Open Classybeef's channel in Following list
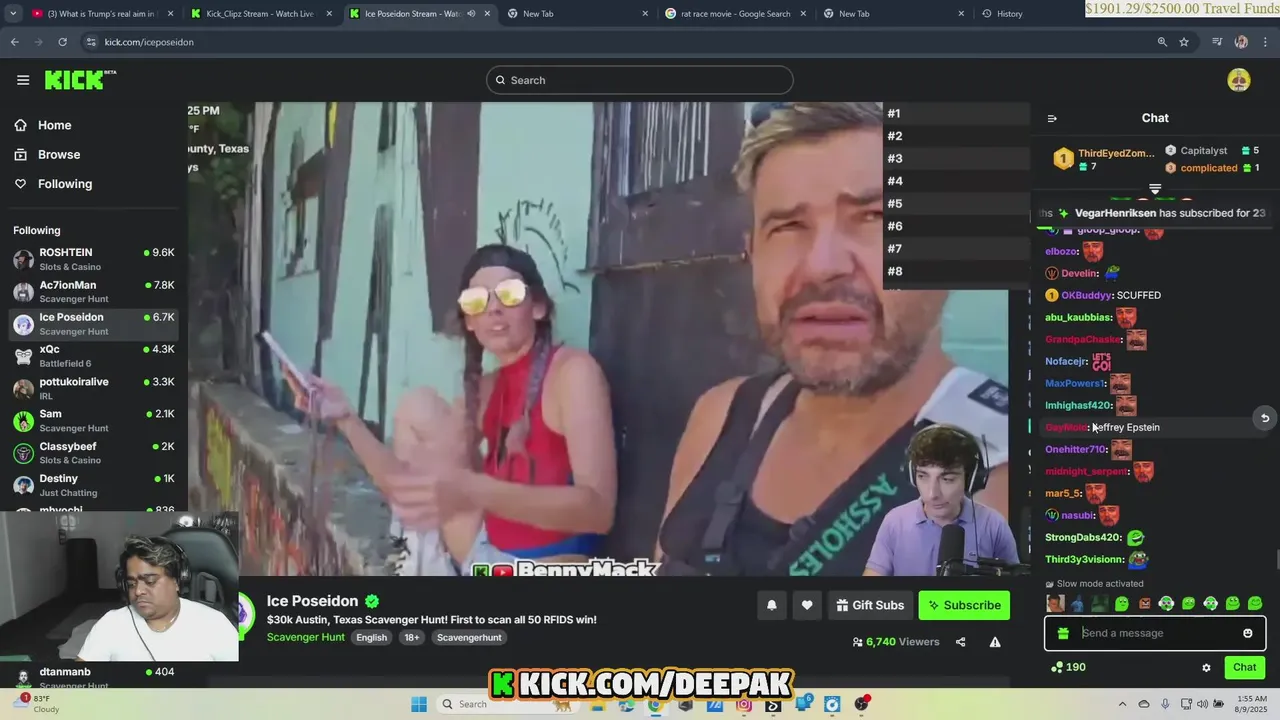 click(x=94, y=452)
